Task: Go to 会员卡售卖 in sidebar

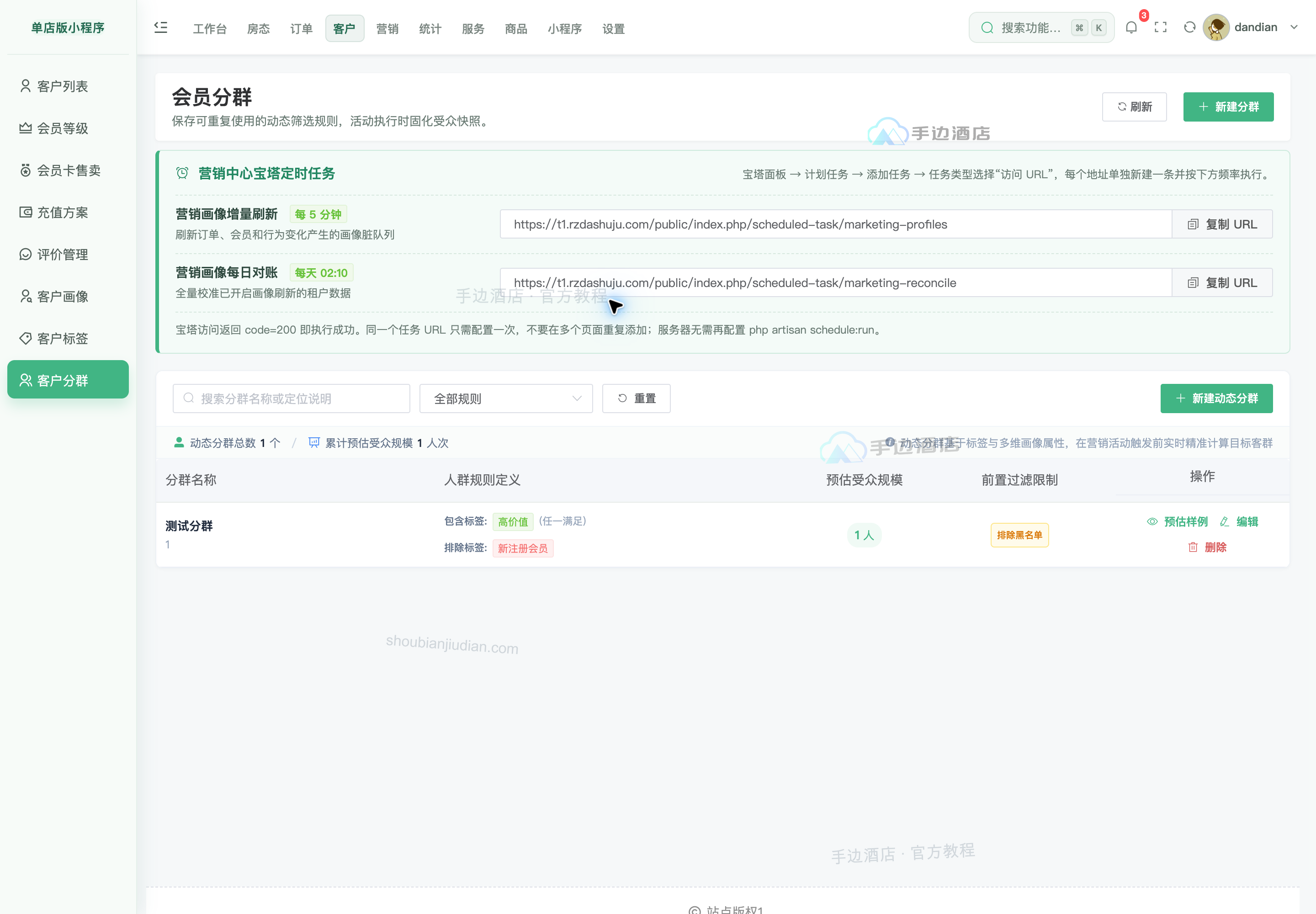Action: click(68, 170)
